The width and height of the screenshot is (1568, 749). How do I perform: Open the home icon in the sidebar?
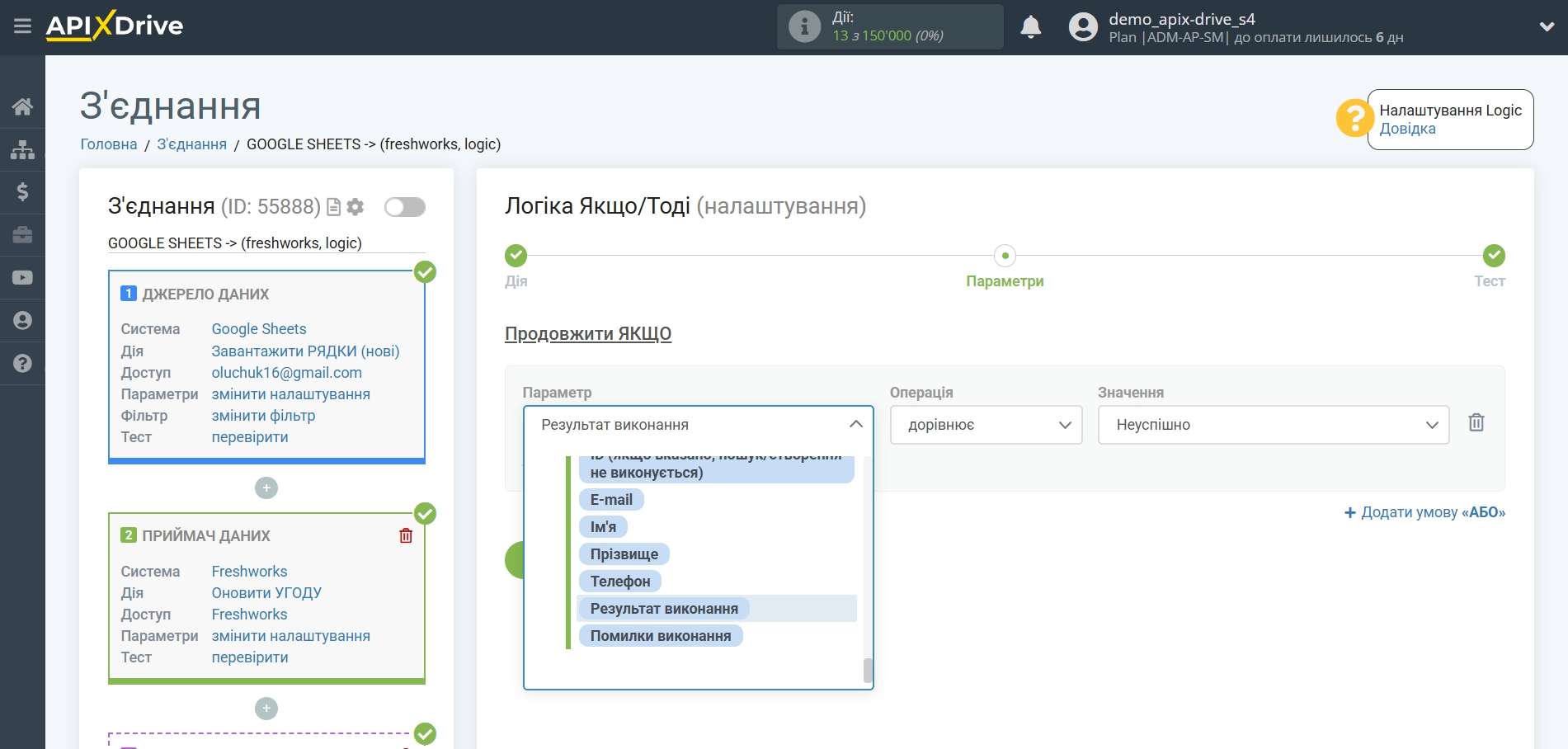coord(22,106)
